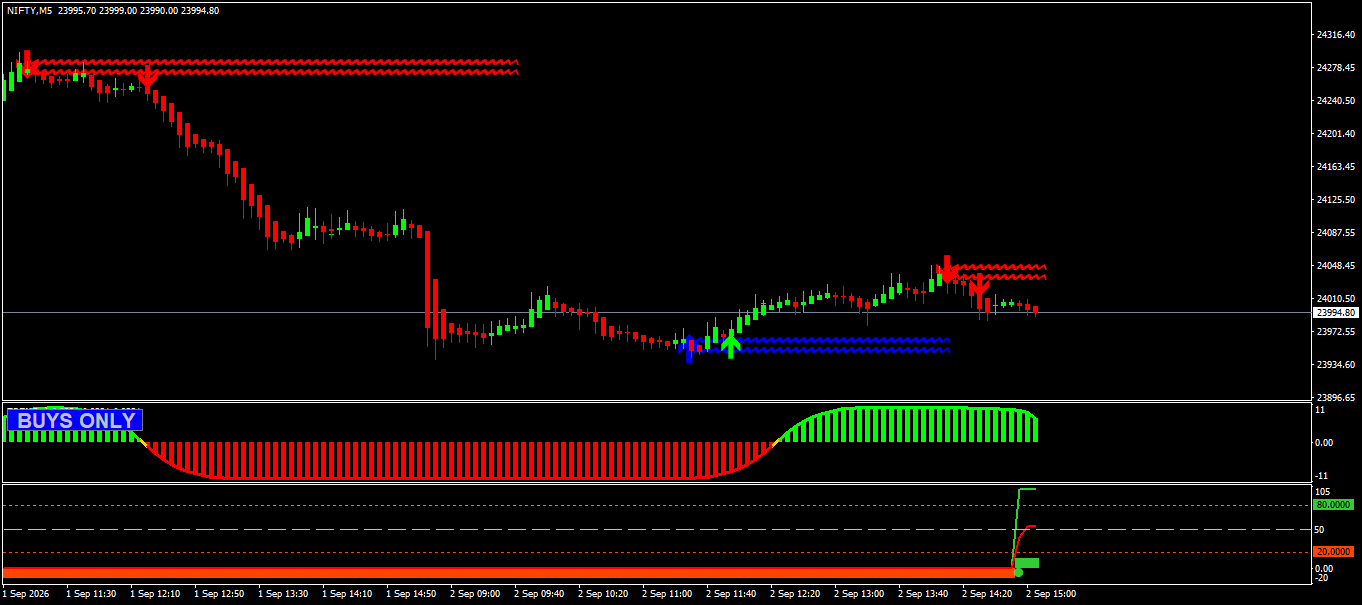
Task: Click the green dot in the oscillator panel
Action: click(1019, 573)
